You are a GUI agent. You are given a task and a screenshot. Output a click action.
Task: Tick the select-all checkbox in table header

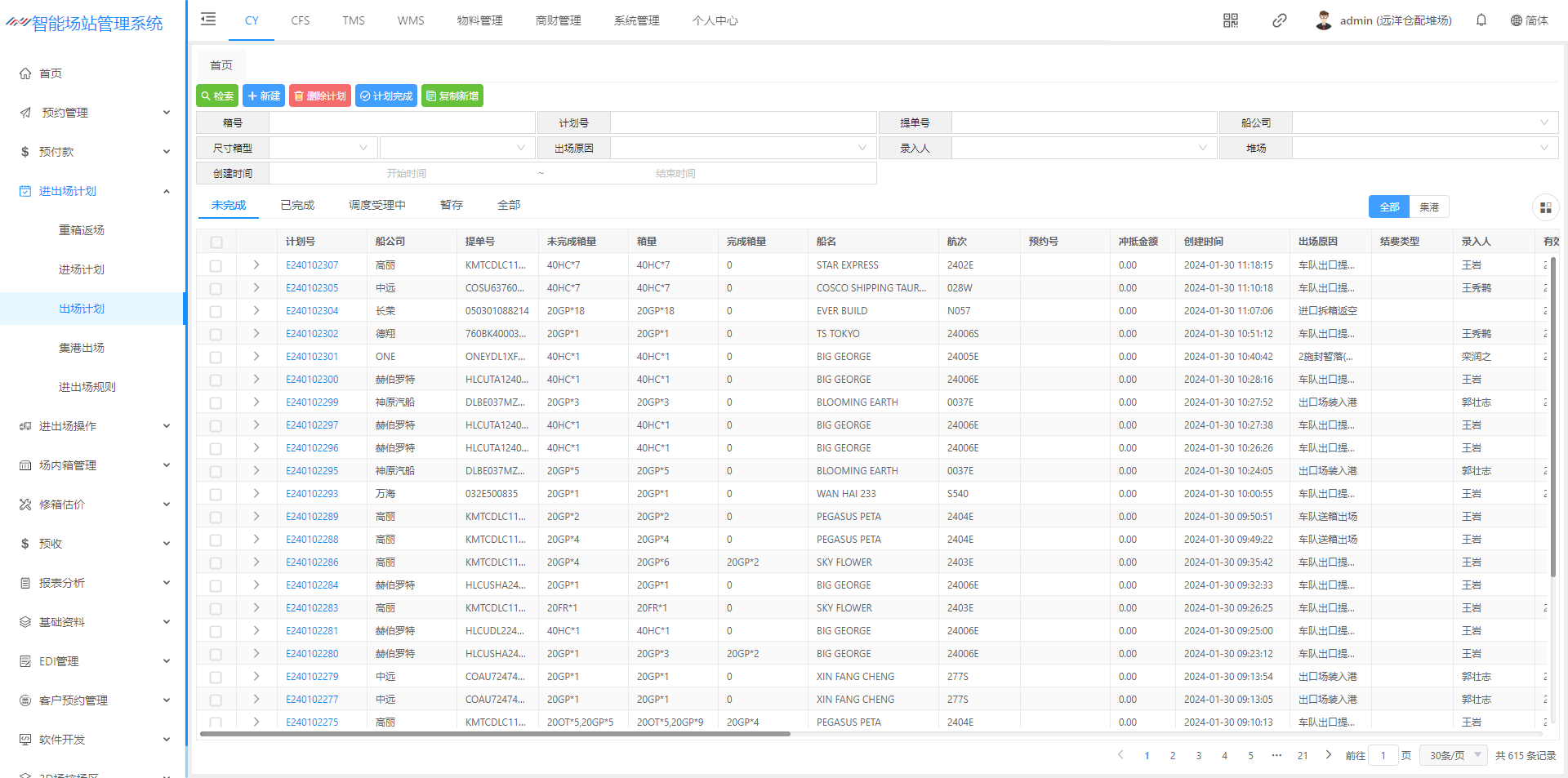216,242
